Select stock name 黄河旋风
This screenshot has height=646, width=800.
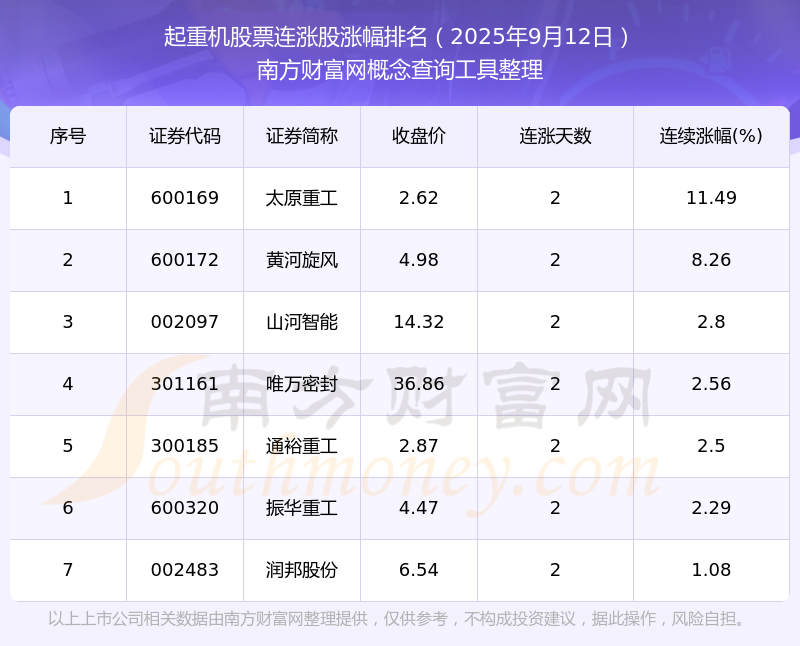(x=302, y=260)
